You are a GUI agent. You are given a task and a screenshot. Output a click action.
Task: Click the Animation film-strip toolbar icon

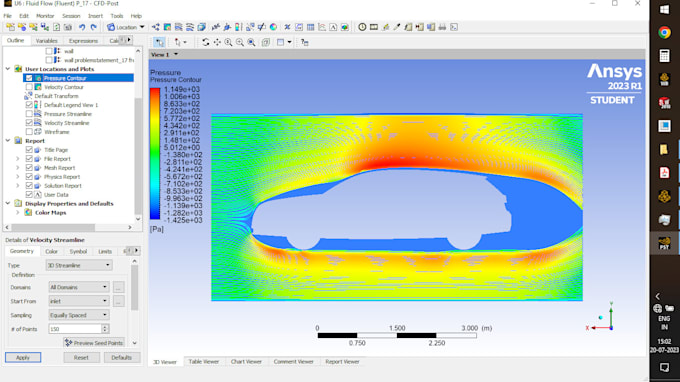coord(374,27)
